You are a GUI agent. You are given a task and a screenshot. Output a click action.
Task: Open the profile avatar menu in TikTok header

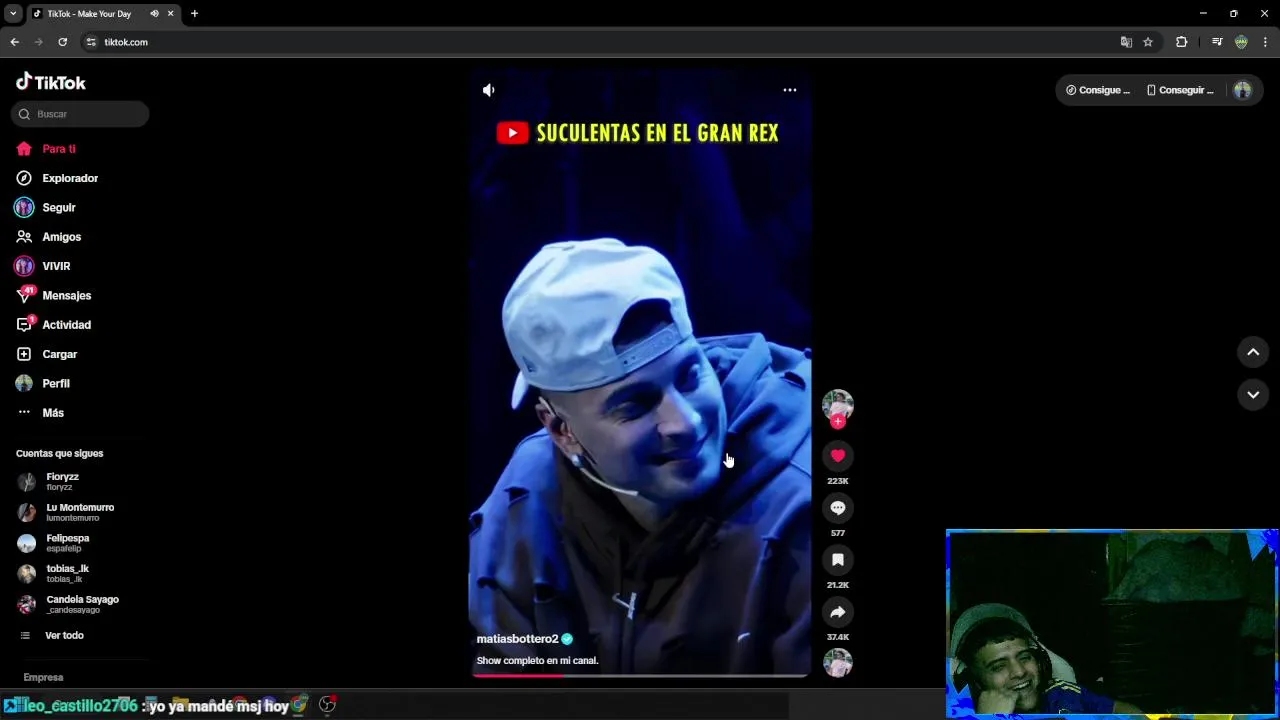point(1243,90)
